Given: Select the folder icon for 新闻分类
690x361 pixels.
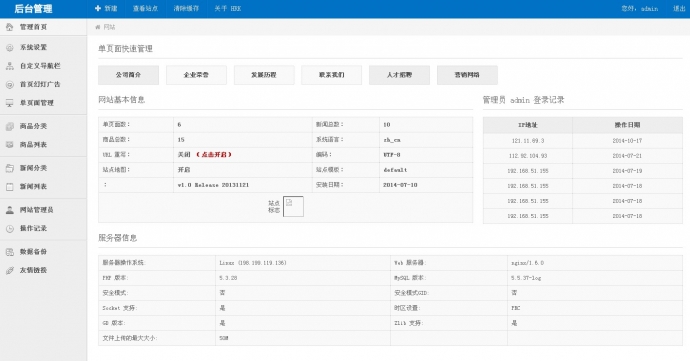Looking at the screenshot, I should pyautogui.click(x=10, y=168).
